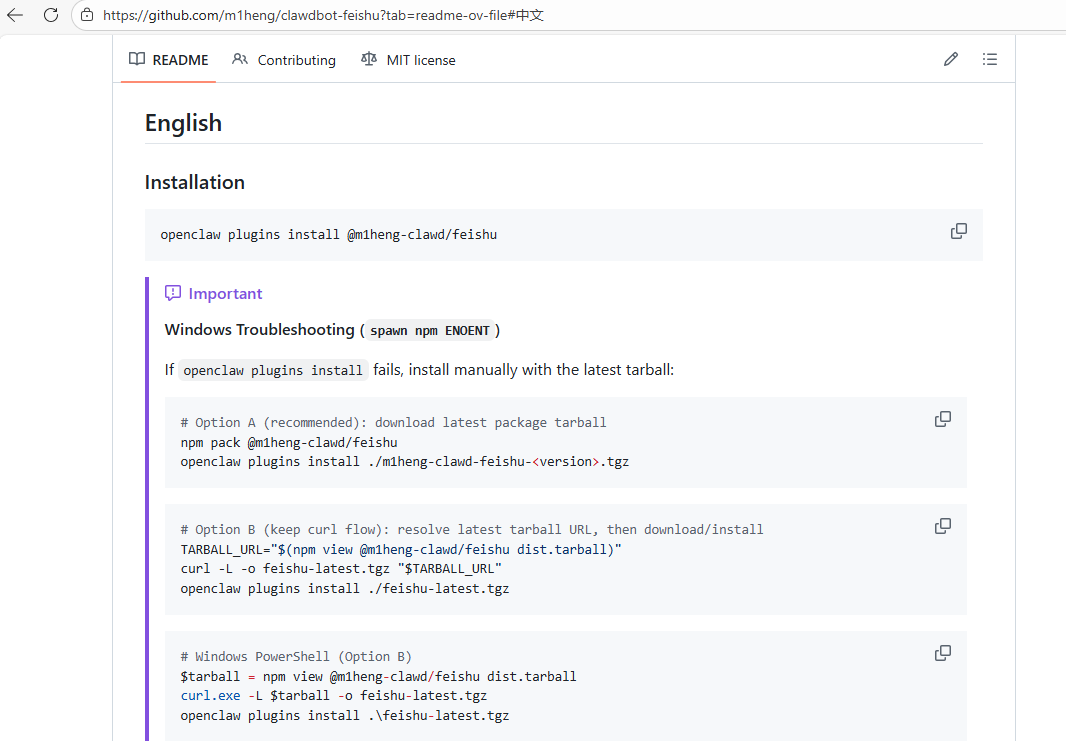Open site information icon beside URL
Screen dimensions: 1066x741
[87, 15]
